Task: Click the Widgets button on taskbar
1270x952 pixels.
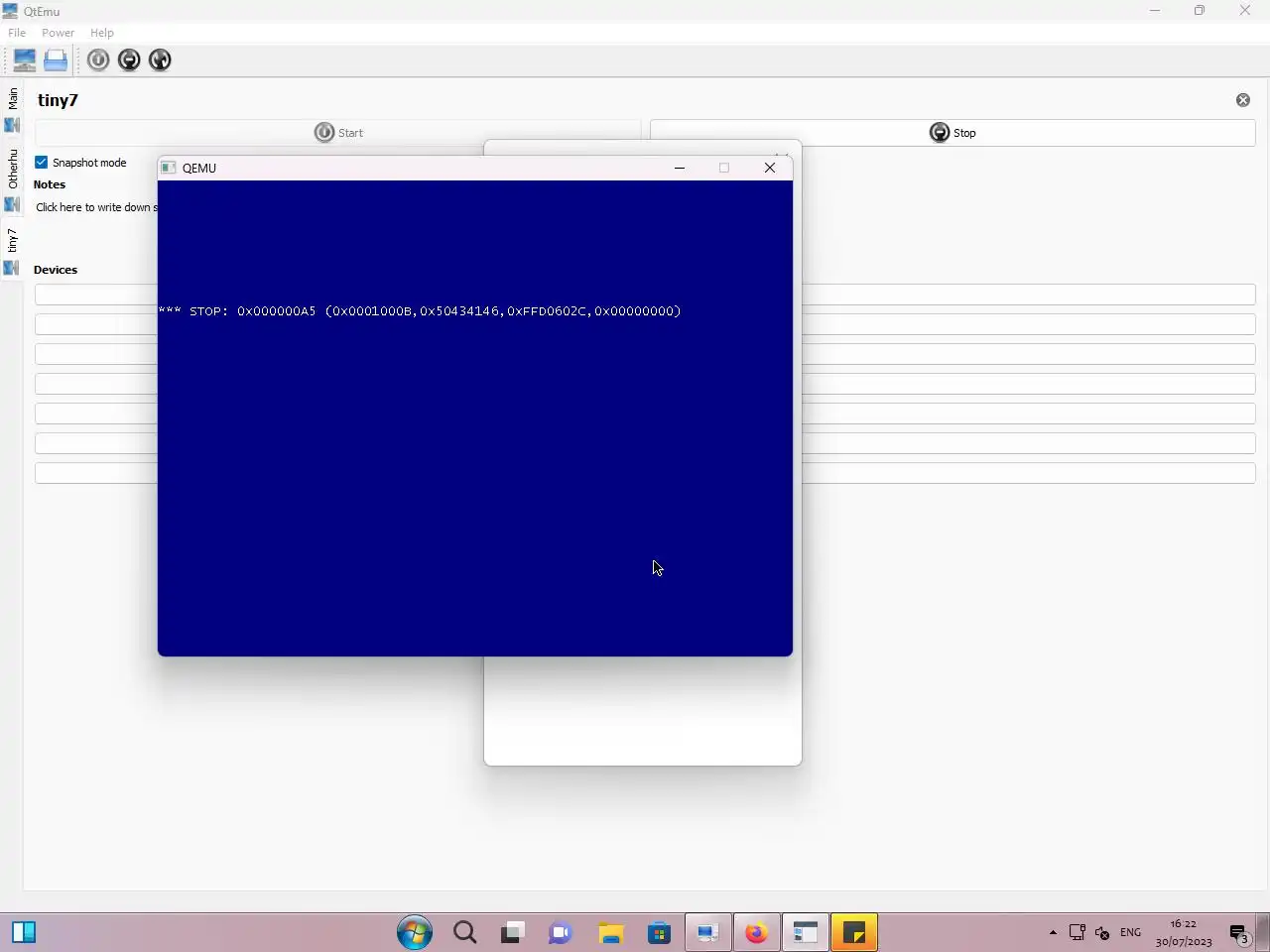Action: pos(24,932)
